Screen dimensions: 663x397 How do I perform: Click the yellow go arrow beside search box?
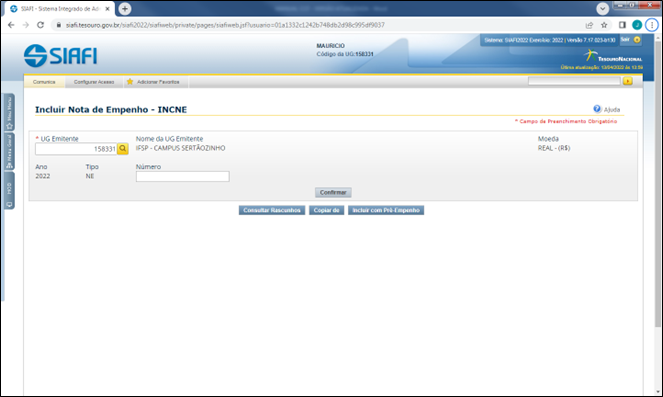click(627, 81)
